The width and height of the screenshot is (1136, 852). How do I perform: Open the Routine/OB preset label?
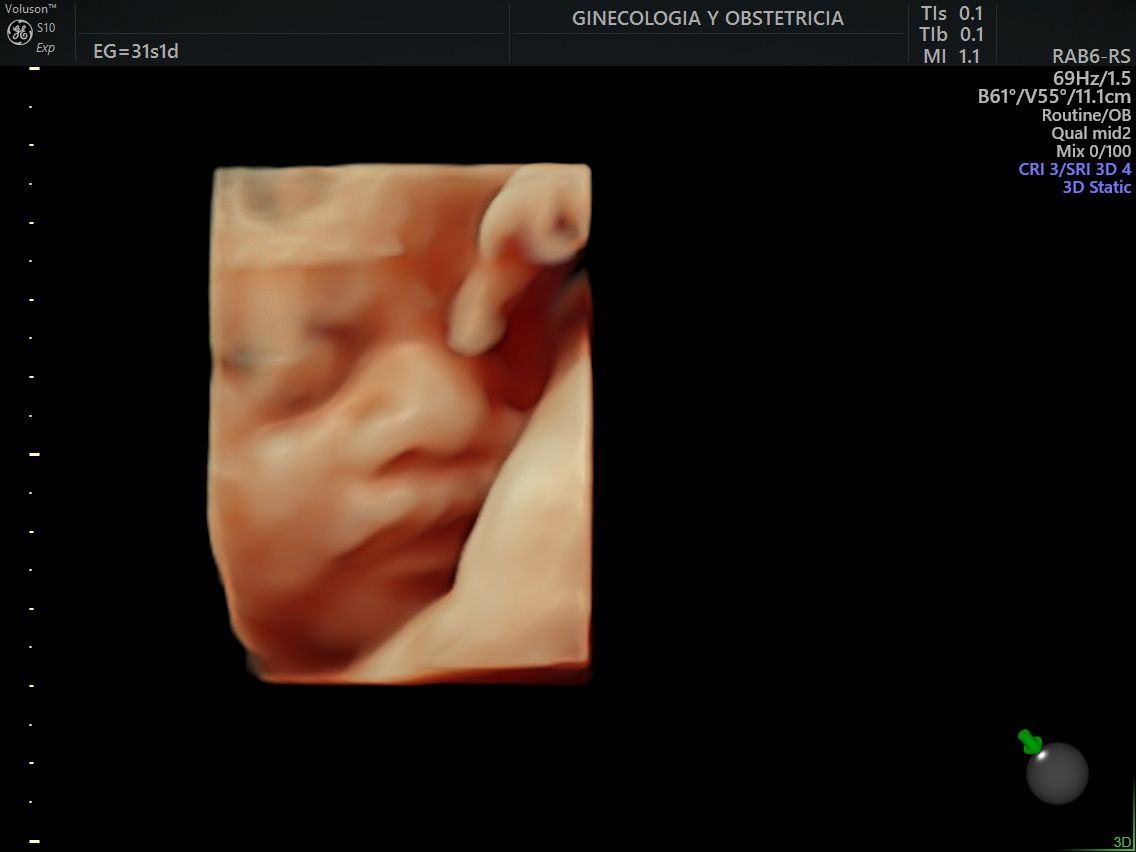click(x=1086, y=115)
